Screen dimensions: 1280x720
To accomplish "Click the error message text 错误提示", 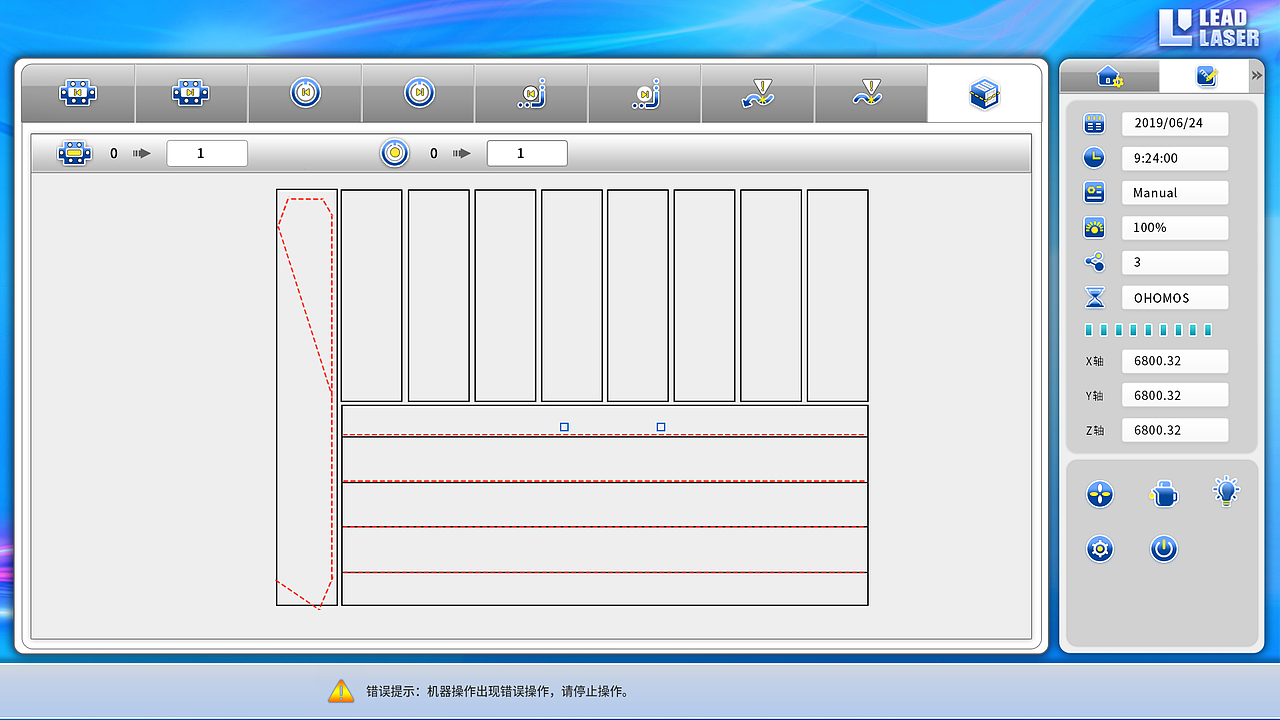I will coord(498,691).
